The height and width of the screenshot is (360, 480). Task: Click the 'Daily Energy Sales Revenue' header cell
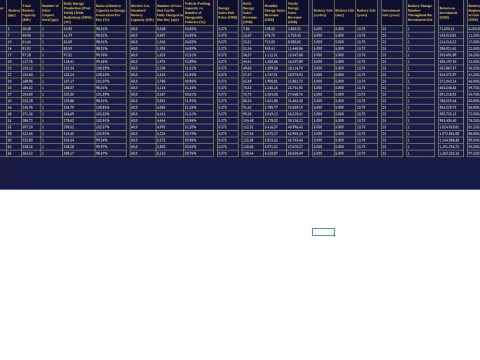252,13
